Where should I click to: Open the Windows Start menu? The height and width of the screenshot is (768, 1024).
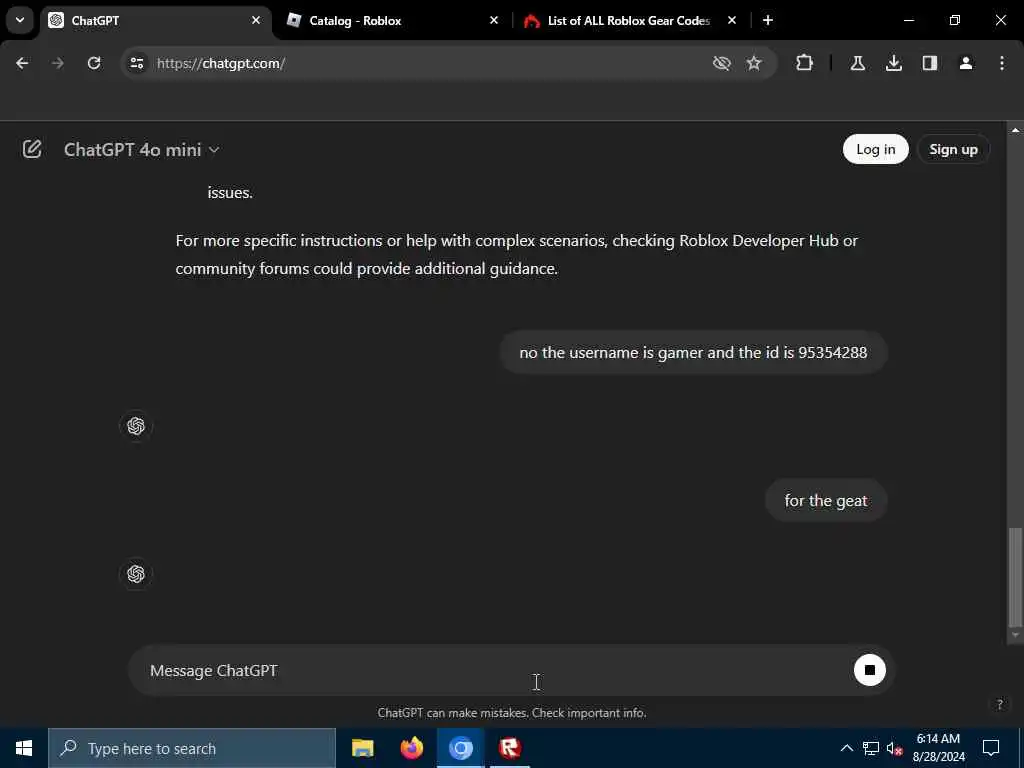click(24, 748)
